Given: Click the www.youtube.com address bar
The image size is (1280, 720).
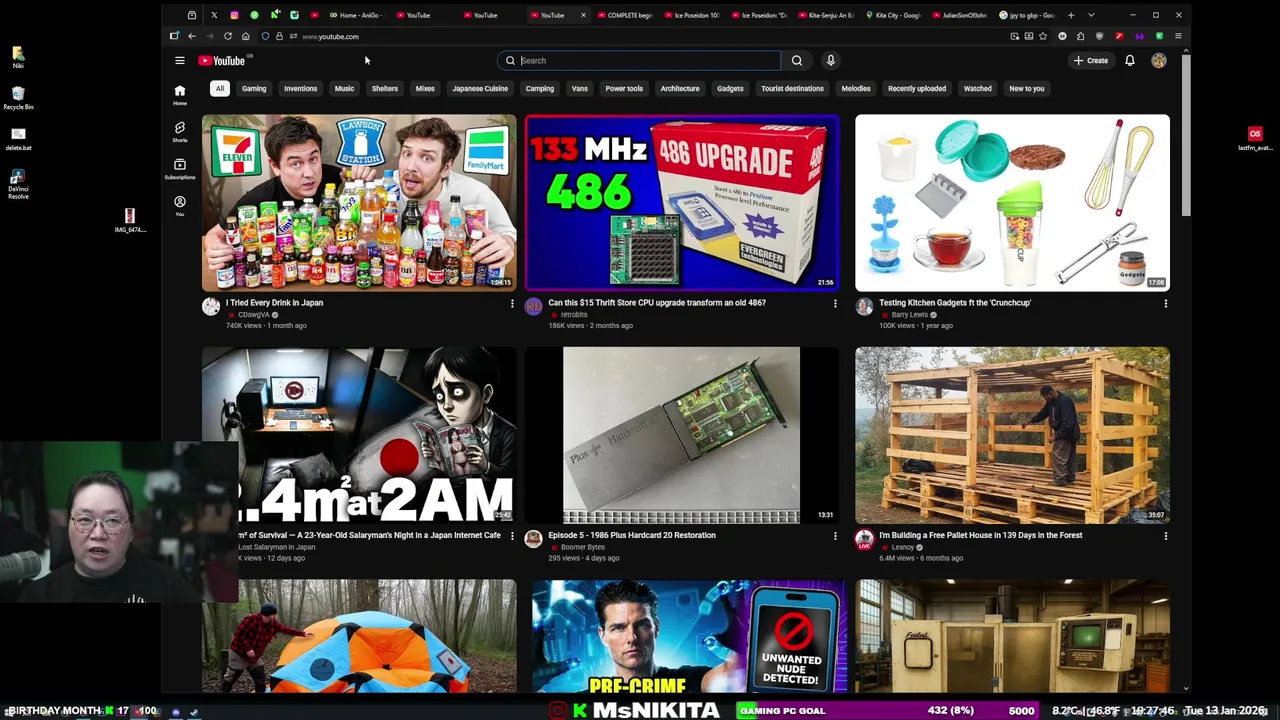Looking at the screenshot, I should coord(330,36).
